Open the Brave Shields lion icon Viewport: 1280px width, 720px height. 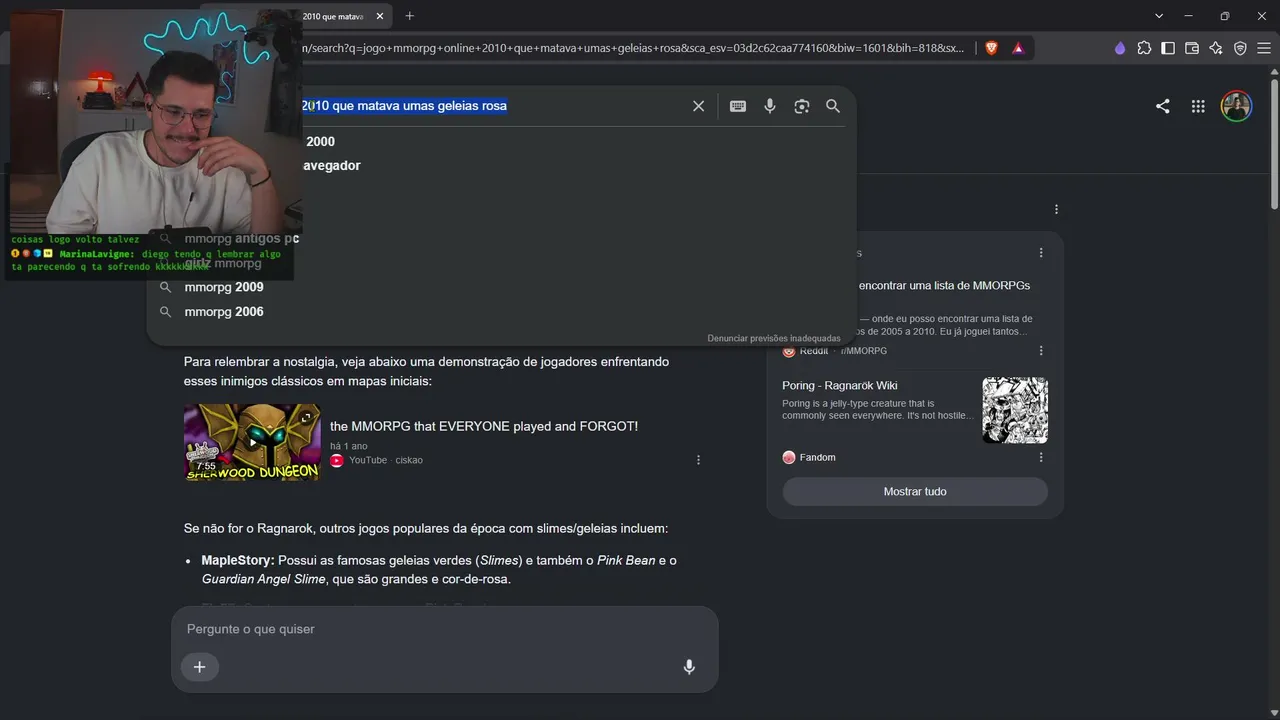tap(992, 47)
